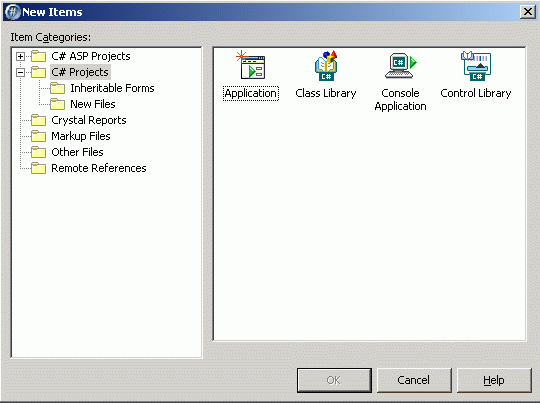Click the New Items title bar icon
This screenshot has width=540, height=403.
click(x=12, y=12)
